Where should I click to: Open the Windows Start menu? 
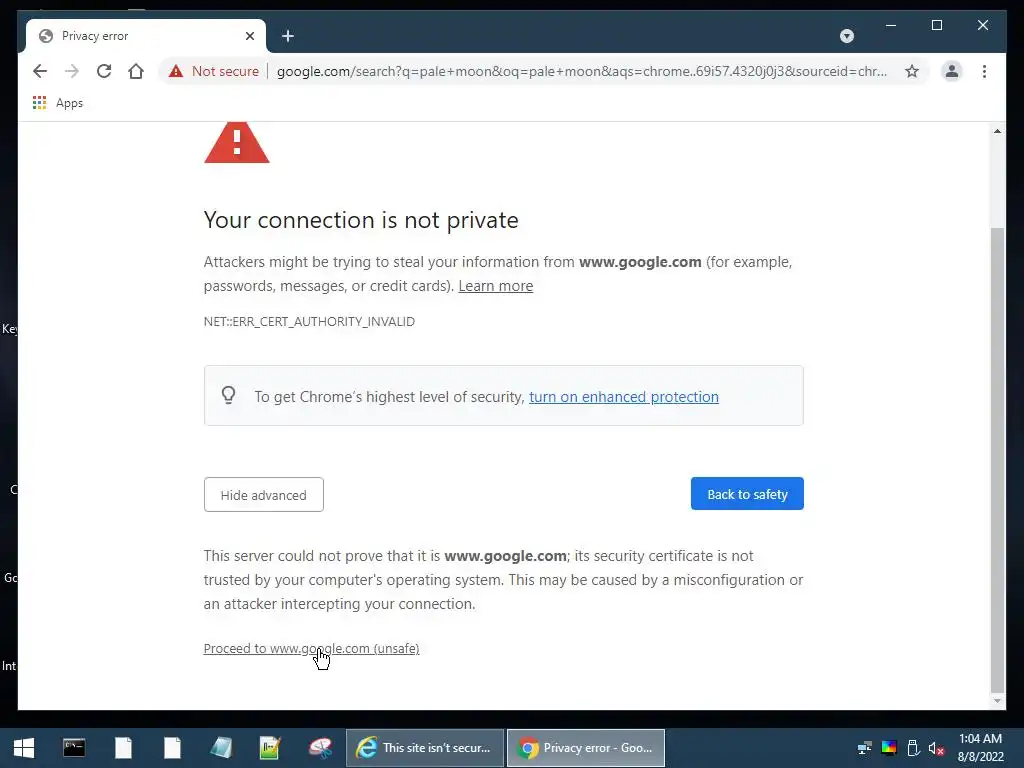point(24,748)
